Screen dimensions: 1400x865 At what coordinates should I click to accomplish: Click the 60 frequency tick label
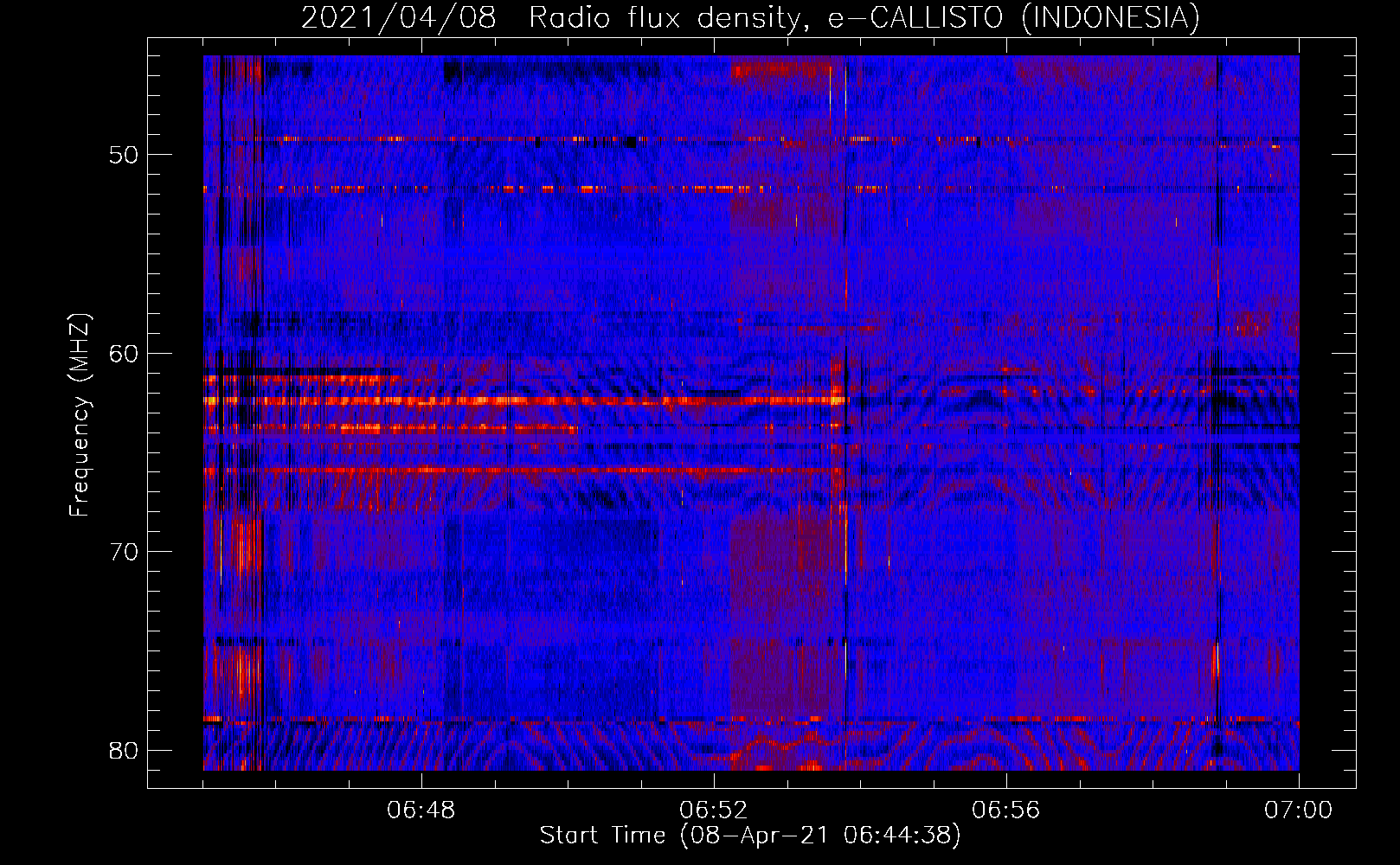click(124, 353)
